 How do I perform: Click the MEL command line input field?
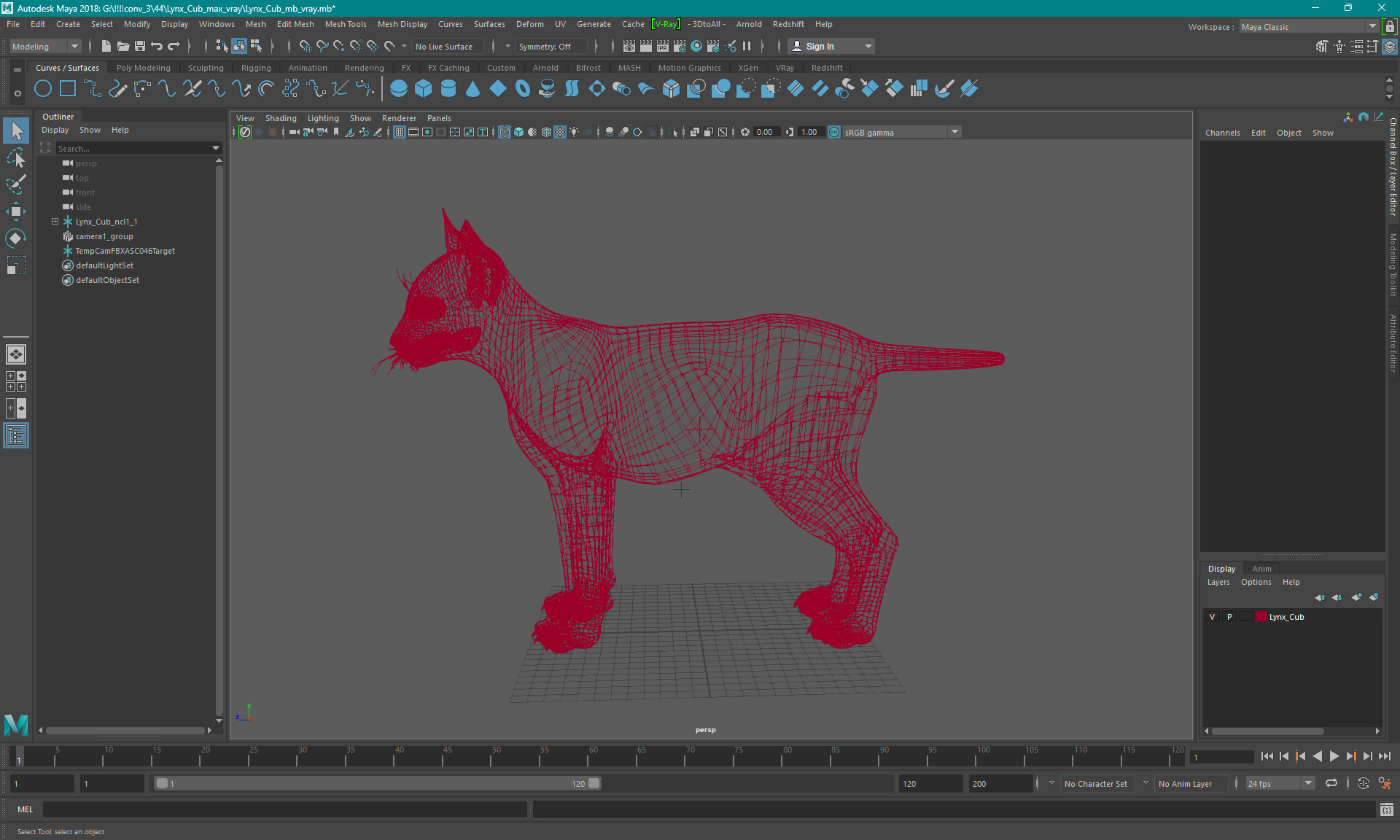pos(284,809)
